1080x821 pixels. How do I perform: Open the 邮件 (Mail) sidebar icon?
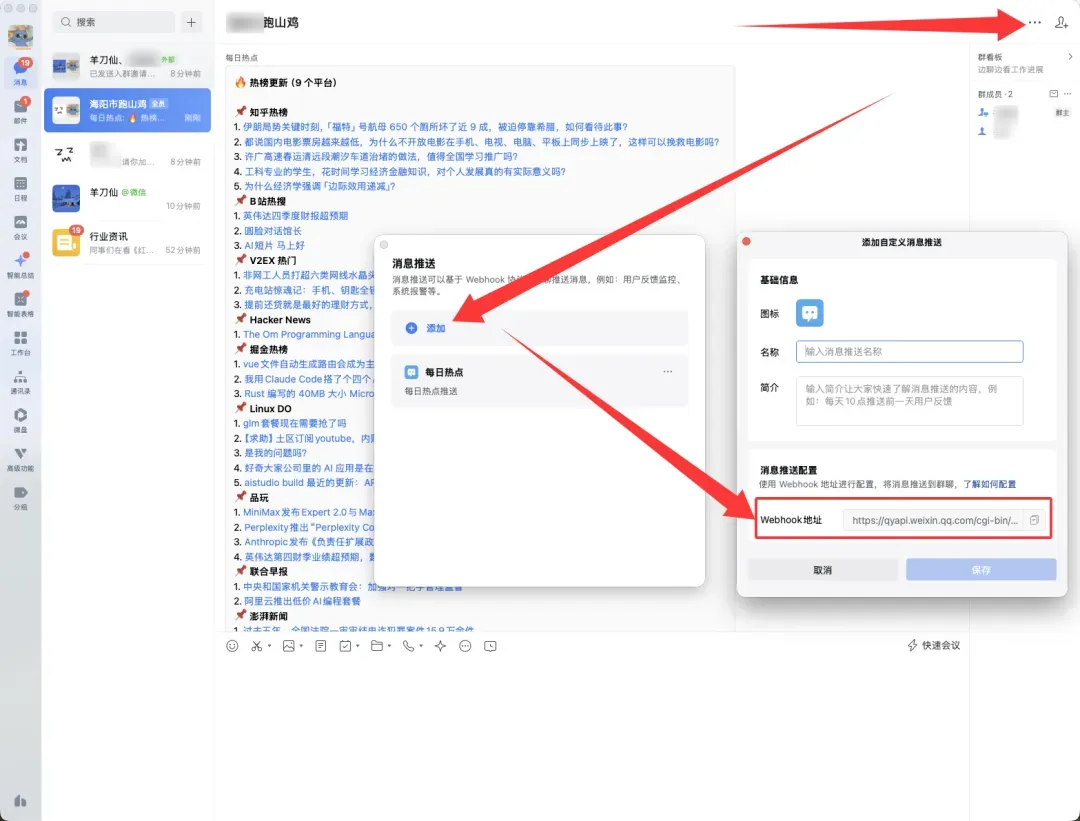21,110
